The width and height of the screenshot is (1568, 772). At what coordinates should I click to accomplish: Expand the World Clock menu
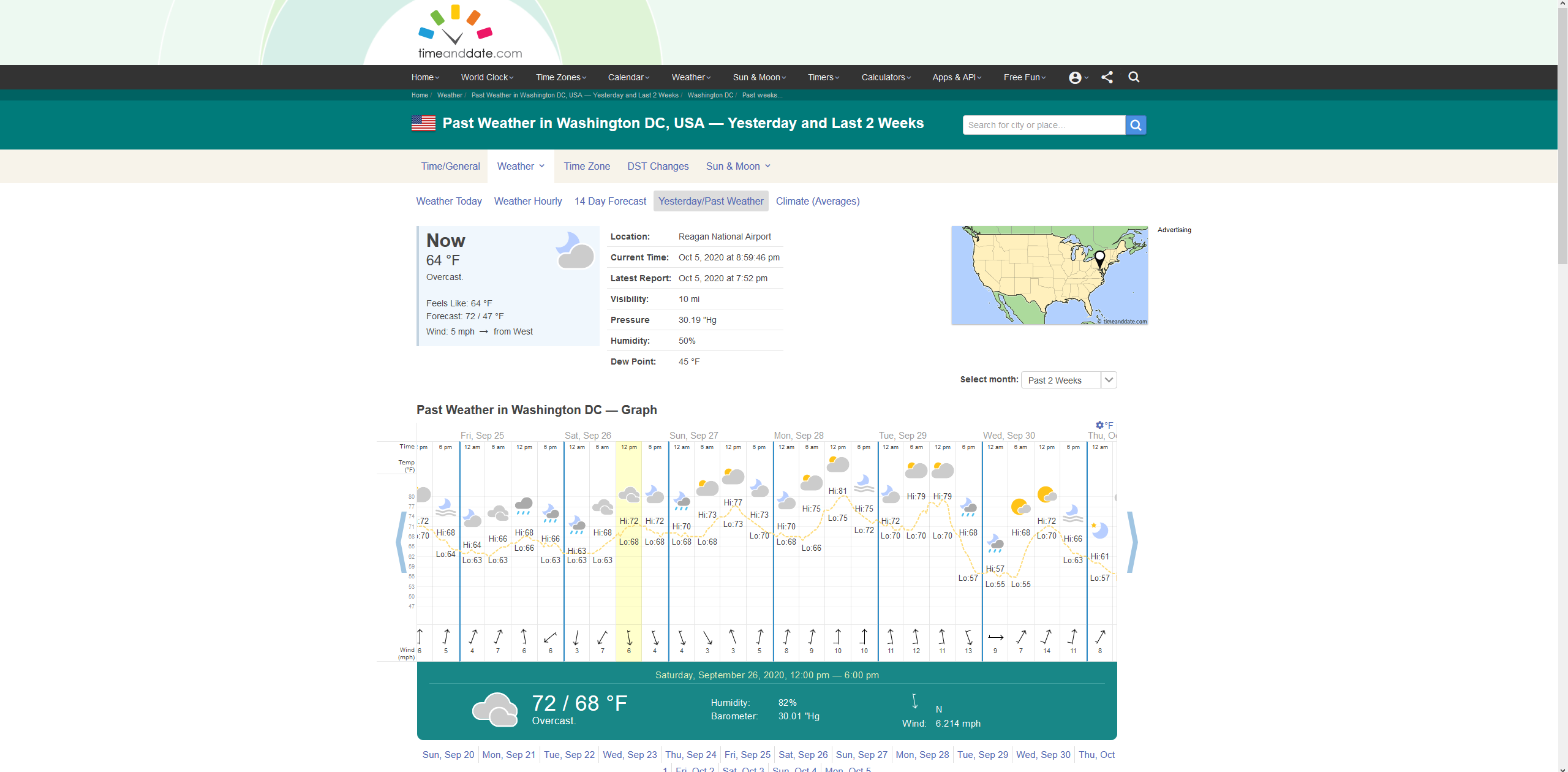click(x=487, y=77)
